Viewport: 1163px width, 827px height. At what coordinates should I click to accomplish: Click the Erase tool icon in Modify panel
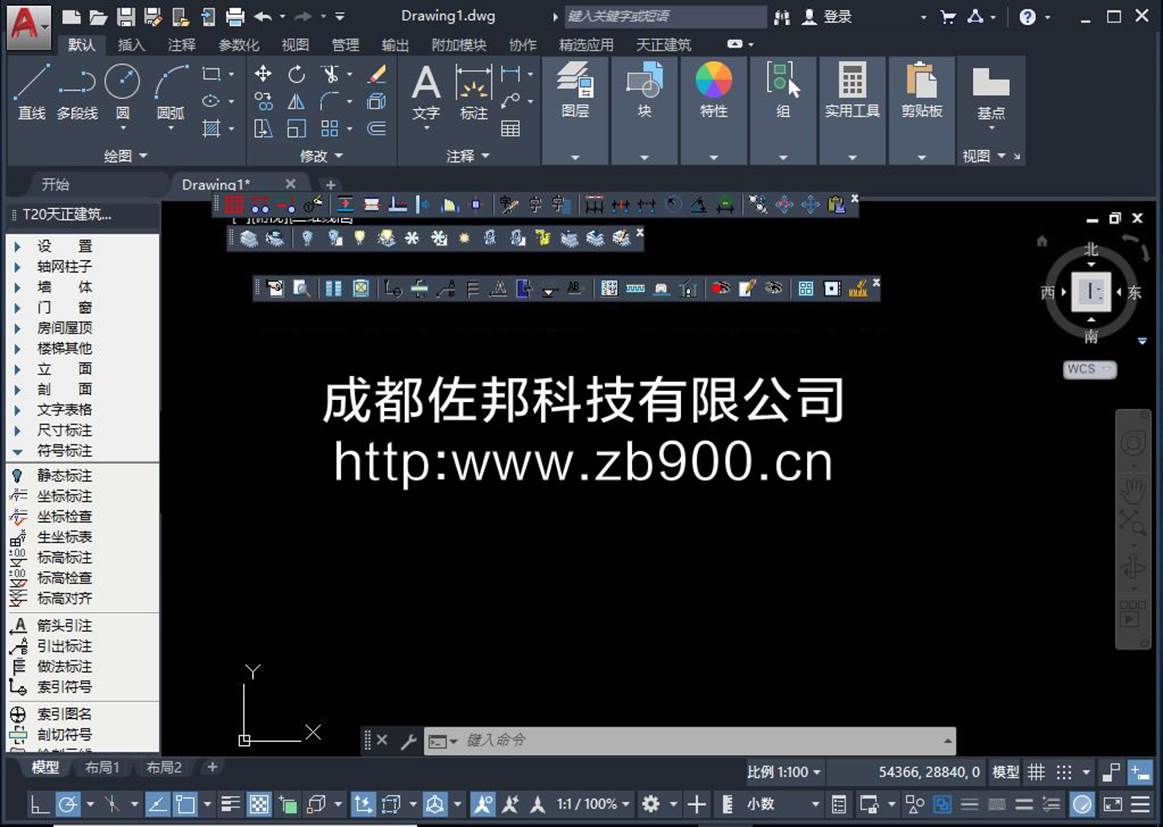pyautogui.click(x=378, y=73)
